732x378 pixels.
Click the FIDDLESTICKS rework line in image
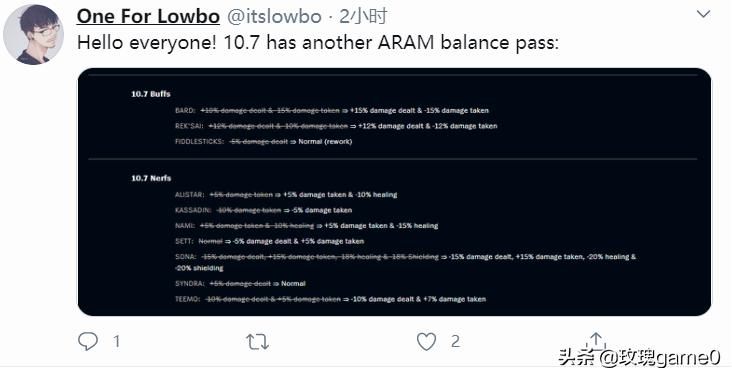pyautogui.click(x=263, y=141)
